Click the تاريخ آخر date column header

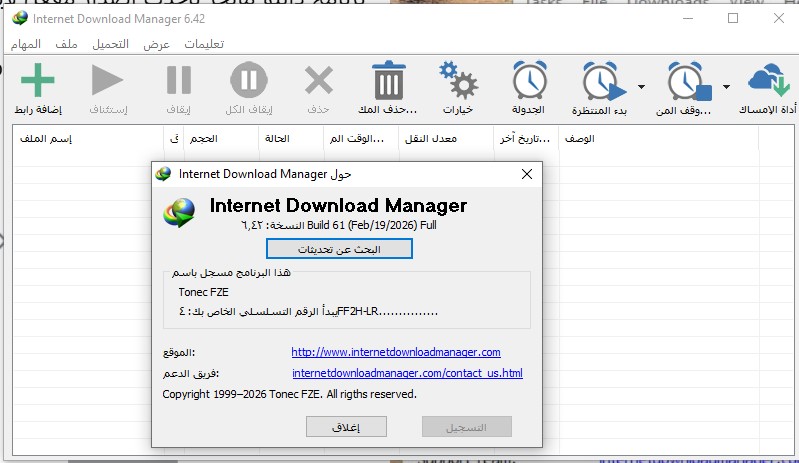point(526,139)
